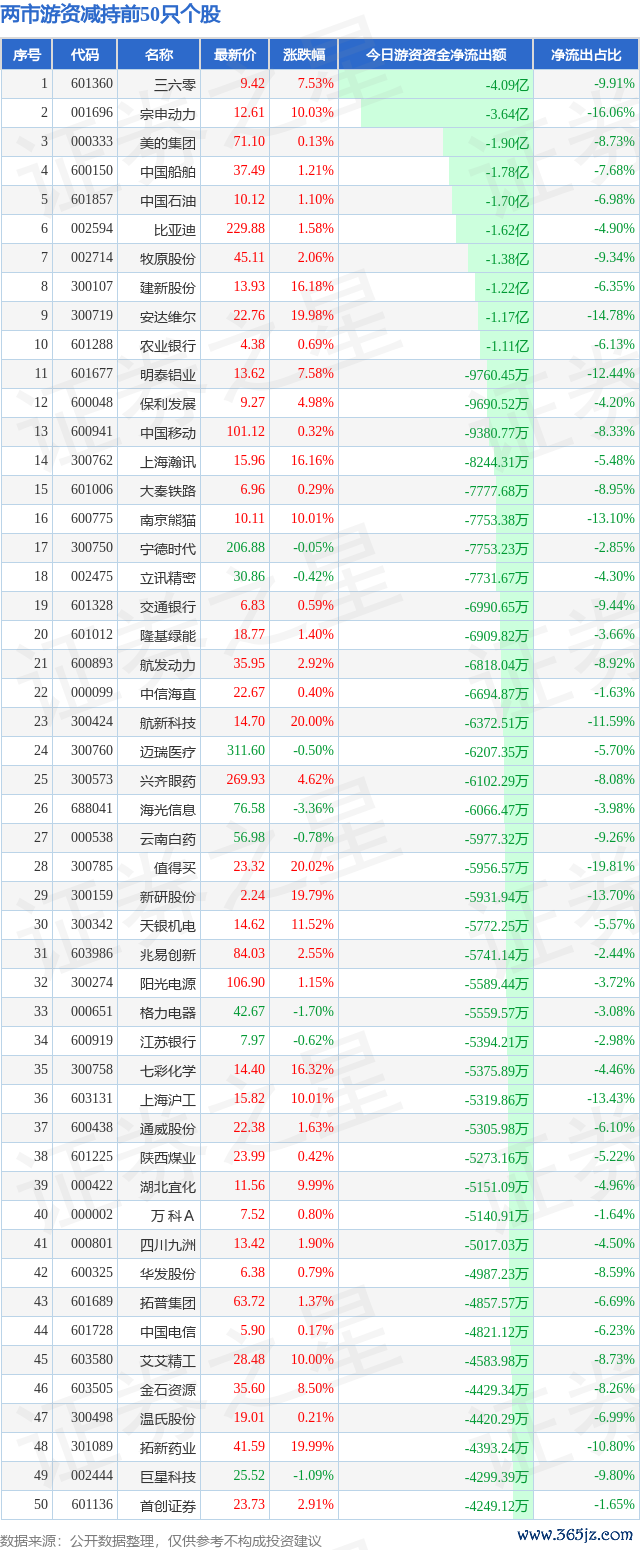Select stock name 通威股份

click(168, 1128)
